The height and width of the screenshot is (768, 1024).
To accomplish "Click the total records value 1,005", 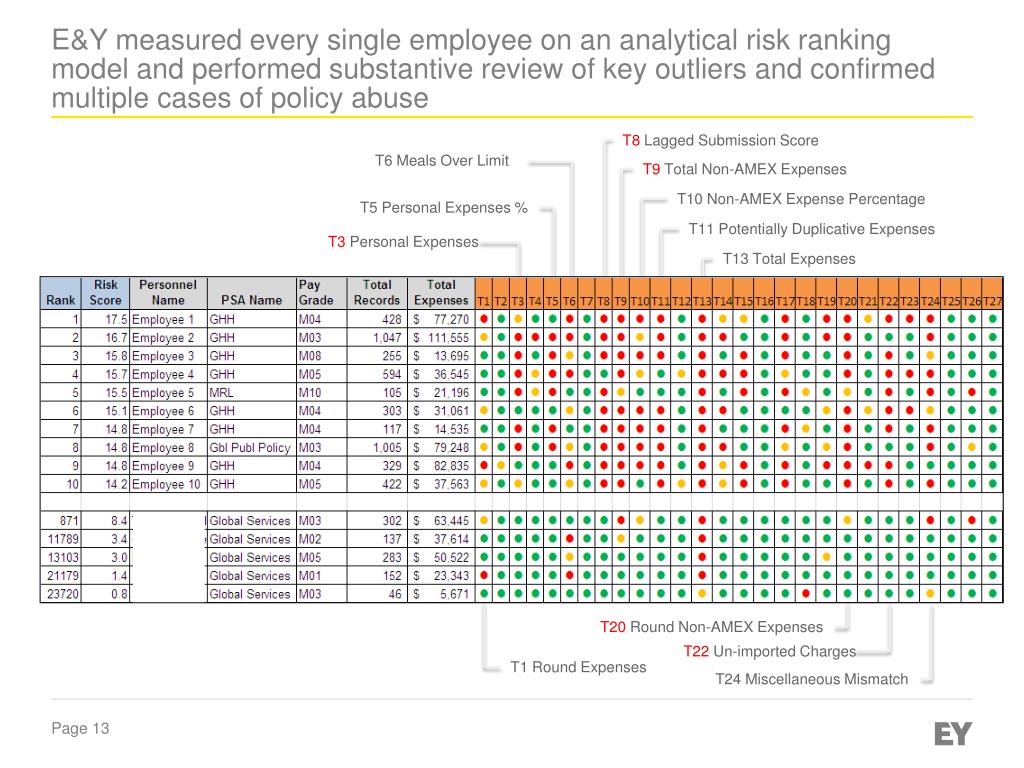I will (x=377, y=447).
